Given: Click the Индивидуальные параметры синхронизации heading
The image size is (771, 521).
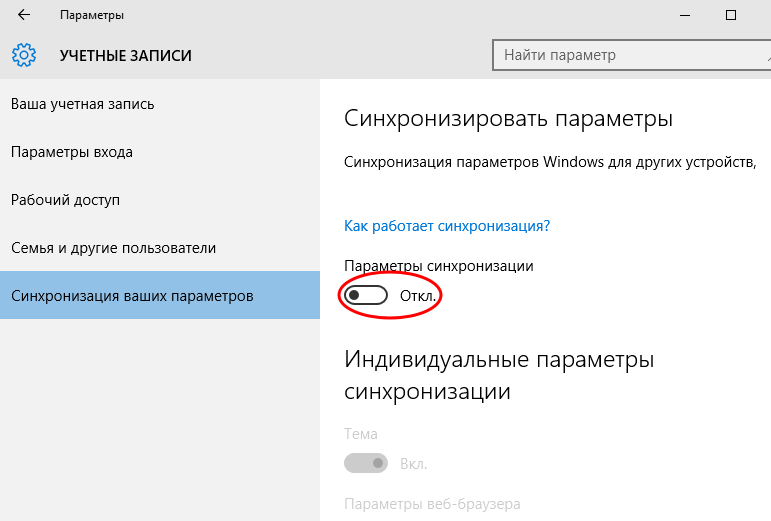Looking at the screenshot, I should click(x=499, y=375).
